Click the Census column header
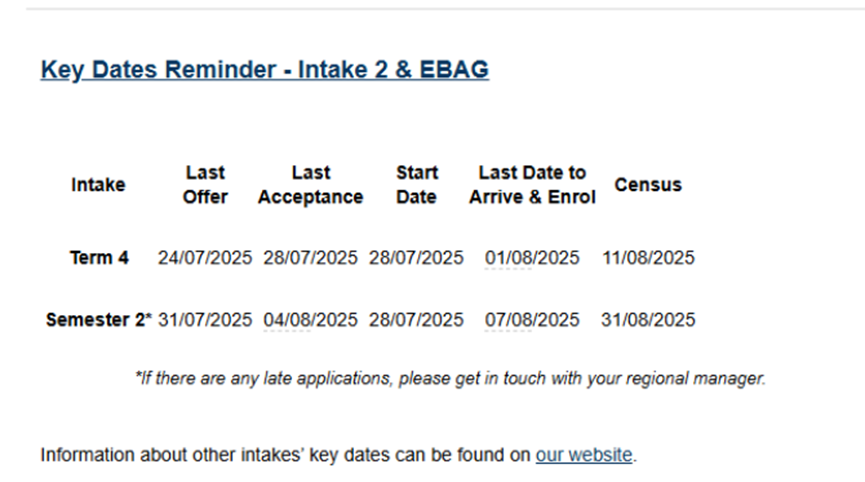 pyautogui.click(x=648, y=185)
